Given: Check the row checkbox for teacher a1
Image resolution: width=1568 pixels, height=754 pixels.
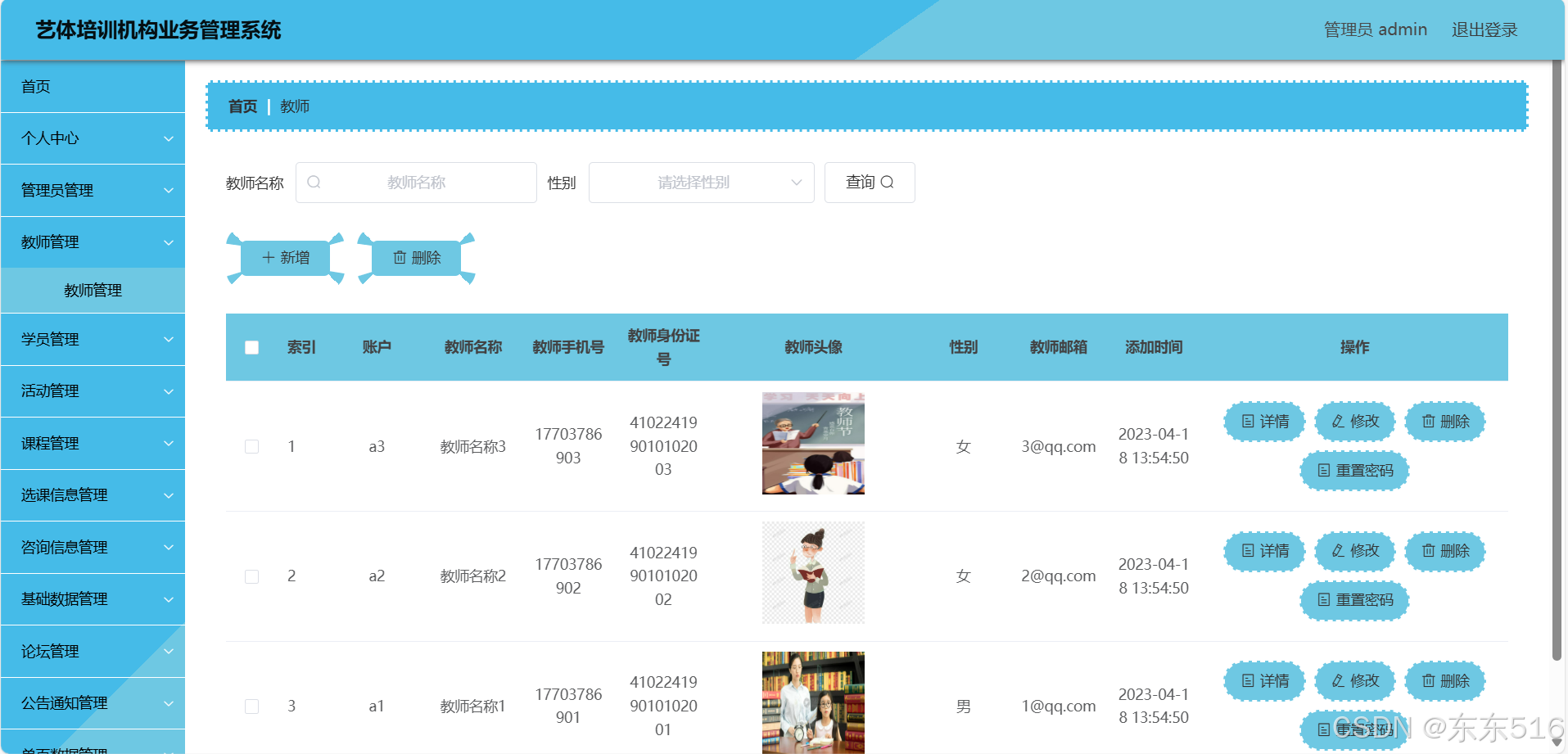Looking at the screenshot, I should click(x=251, y=707).
